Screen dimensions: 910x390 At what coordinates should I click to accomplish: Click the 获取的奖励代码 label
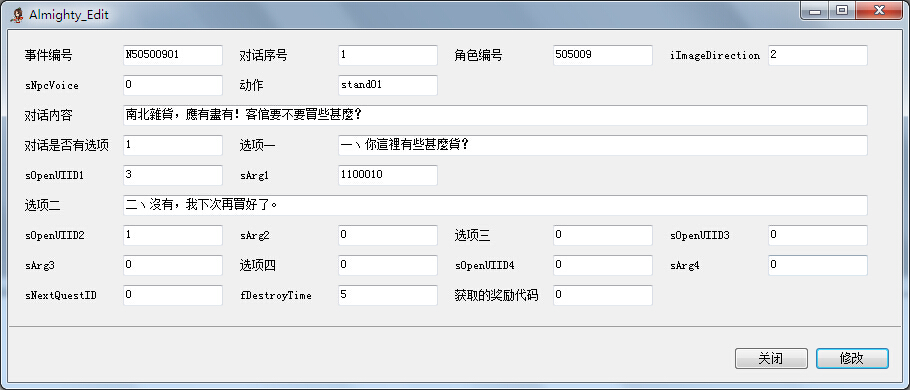coord(496,295)
